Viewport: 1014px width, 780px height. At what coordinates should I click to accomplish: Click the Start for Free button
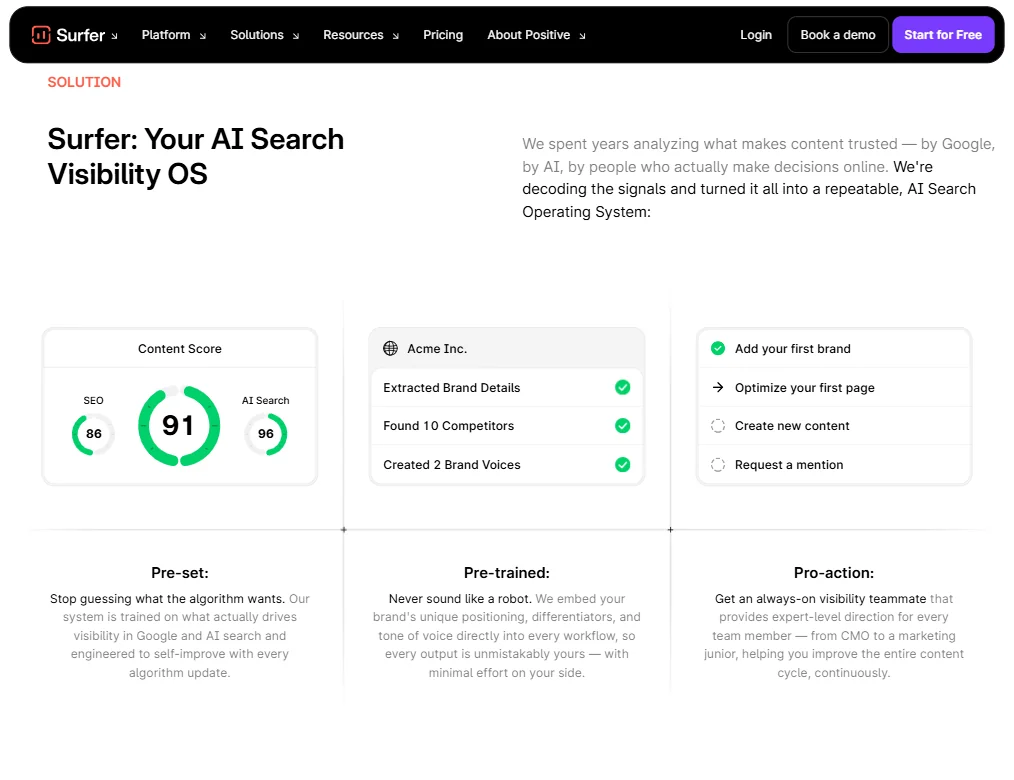tap(943, 35)
